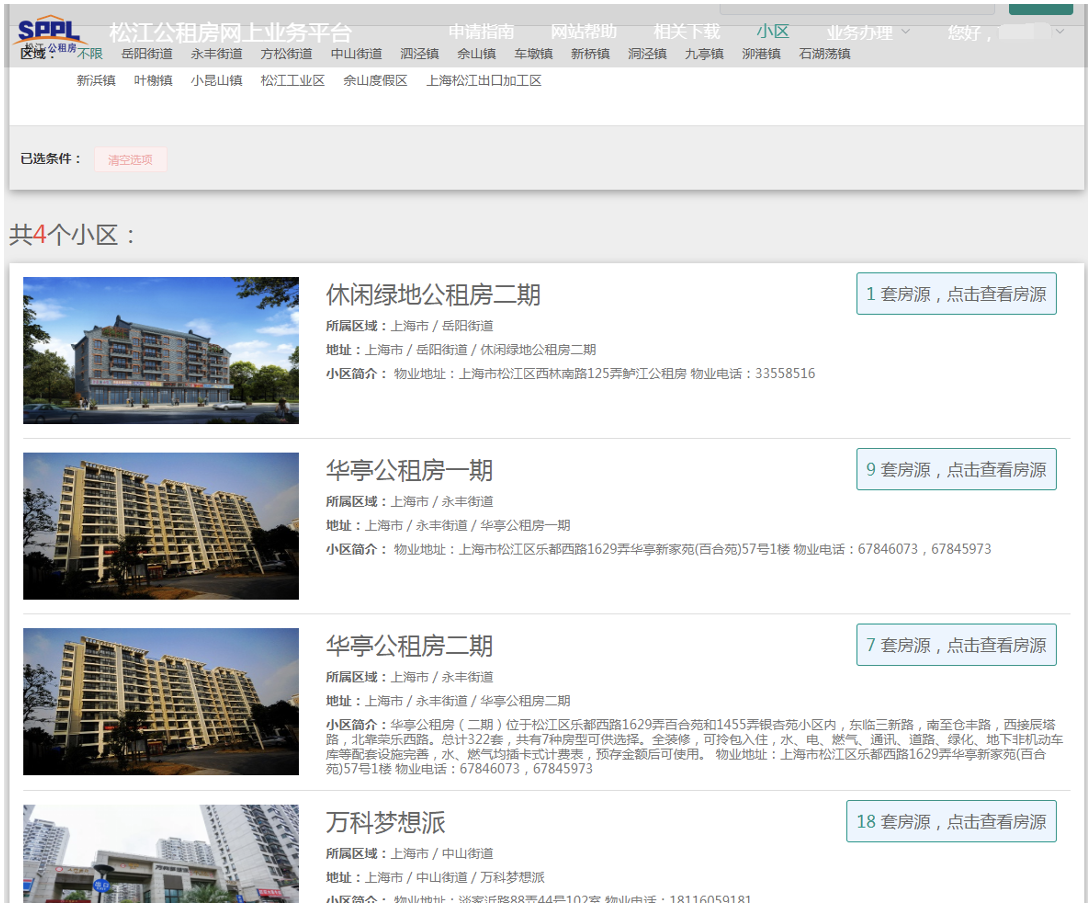1088x906 pixels.
Task: Choose the 上海松江出口加工区 district filter
Action: pos(484,81)
